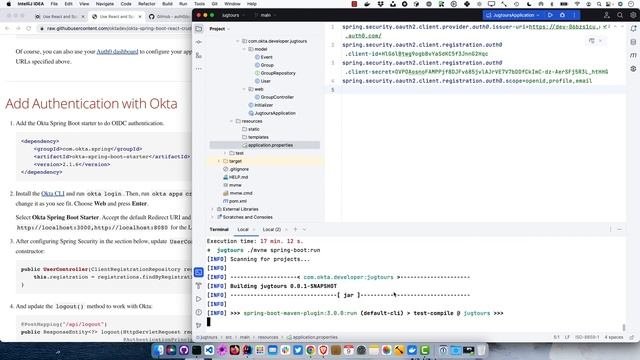Viewport: 640px width, 360px height.
Task: Collapse the model package
Action: coord(244,49)
